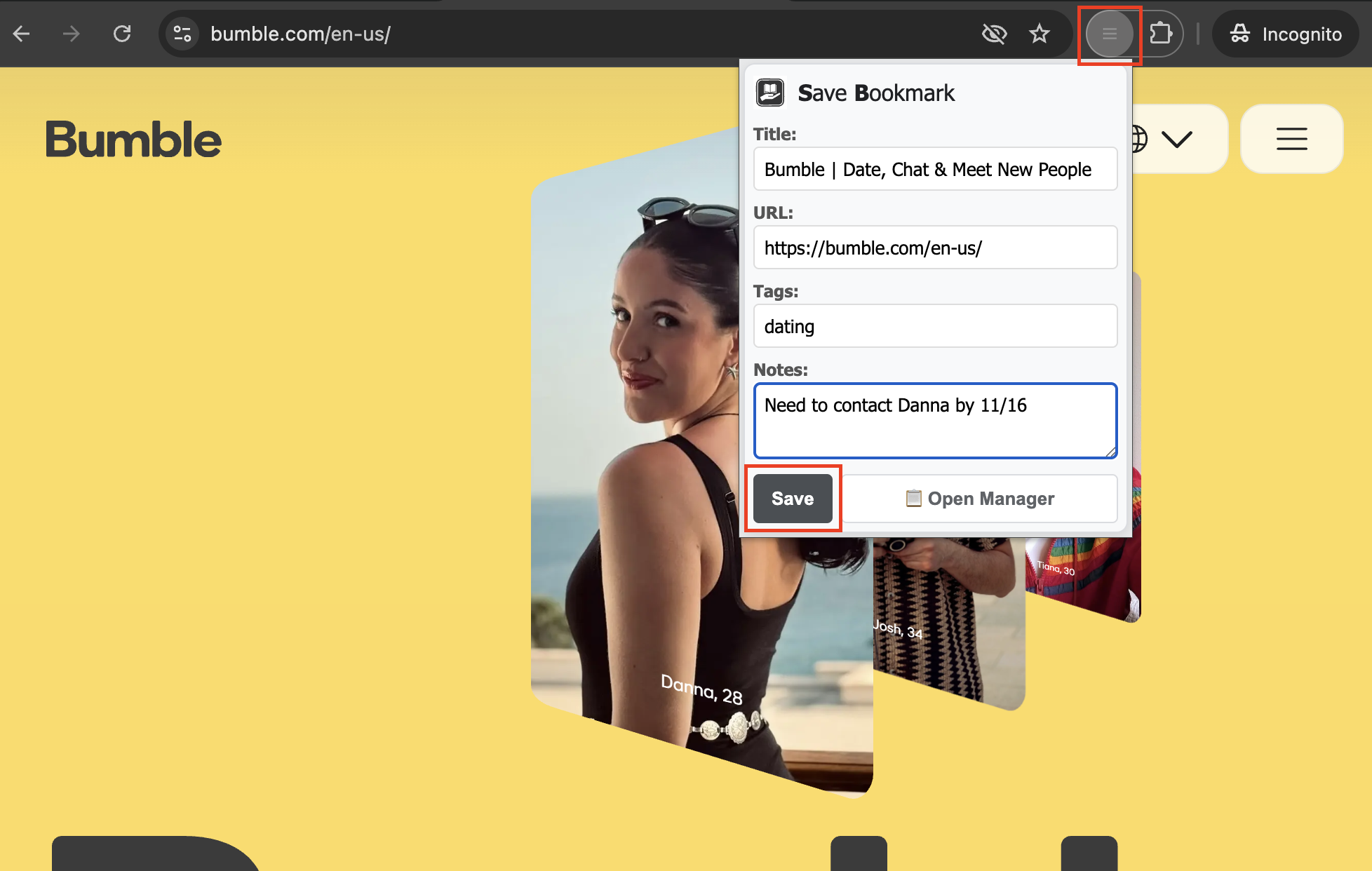Open Manager from the bookmark popup
The height and width of the screenshot is (871, 1372).
click(980, 499)
